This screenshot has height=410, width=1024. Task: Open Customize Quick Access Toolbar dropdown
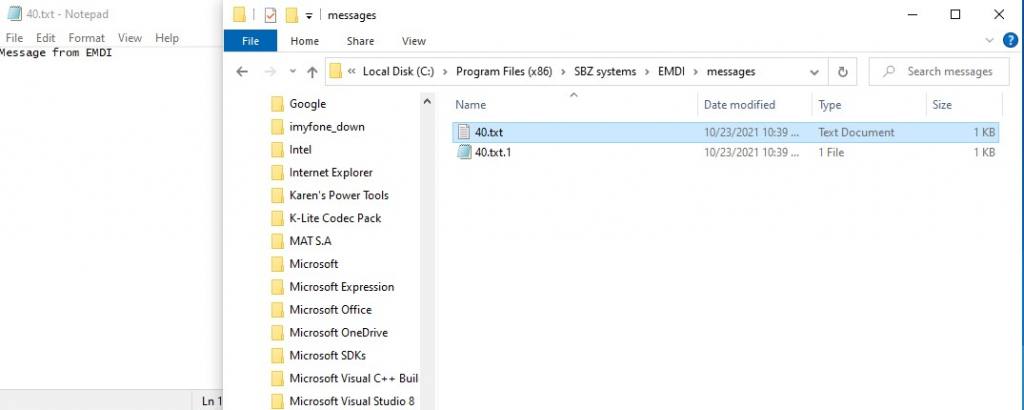click(x=309, y=16)
